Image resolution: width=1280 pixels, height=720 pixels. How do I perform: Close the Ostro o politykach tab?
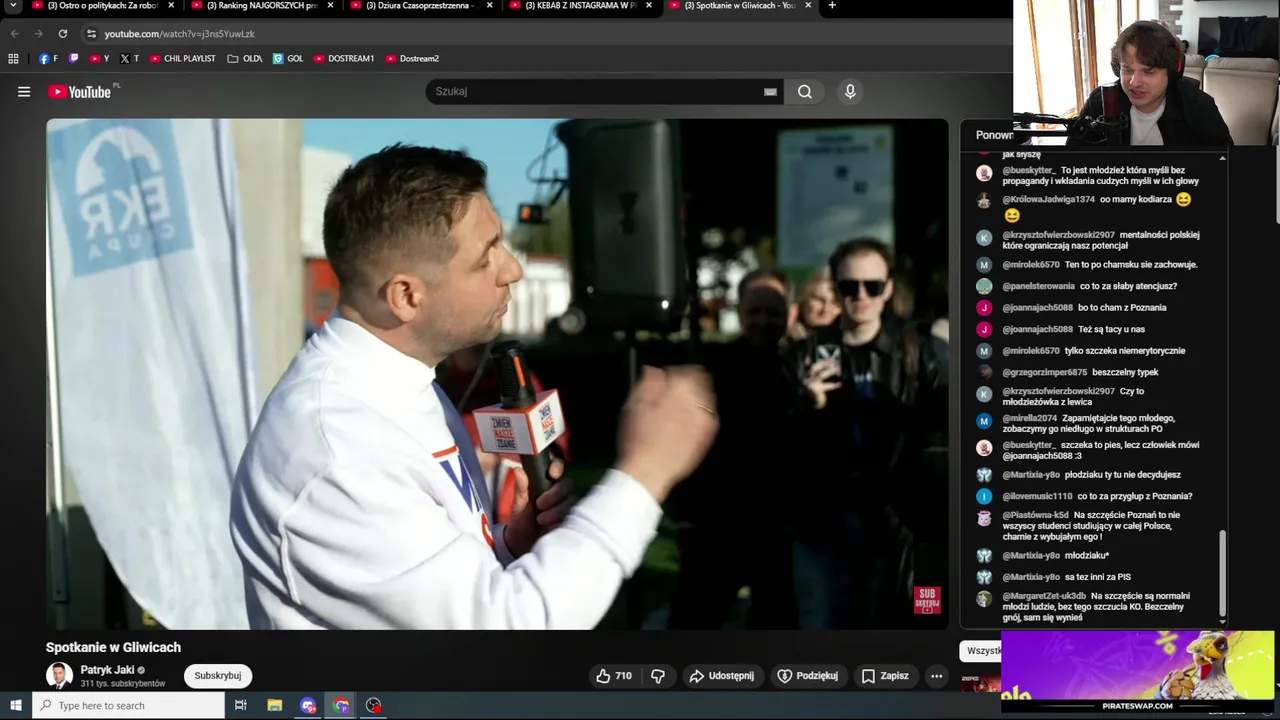click(171, 6)
